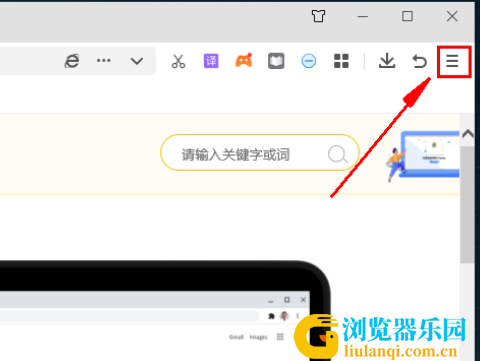Open the three-dot more options in address bar
This screenshot has height=361, width=480.
[x=104, y=61]
